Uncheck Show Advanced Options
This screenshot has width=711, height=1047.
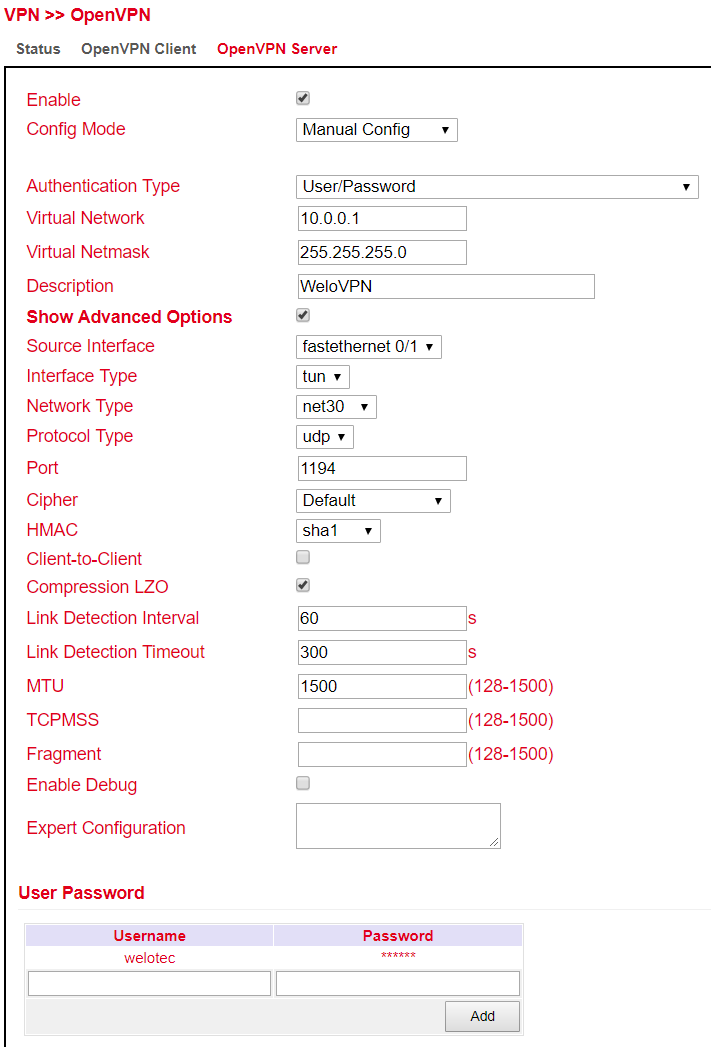(x=303, y=315)
